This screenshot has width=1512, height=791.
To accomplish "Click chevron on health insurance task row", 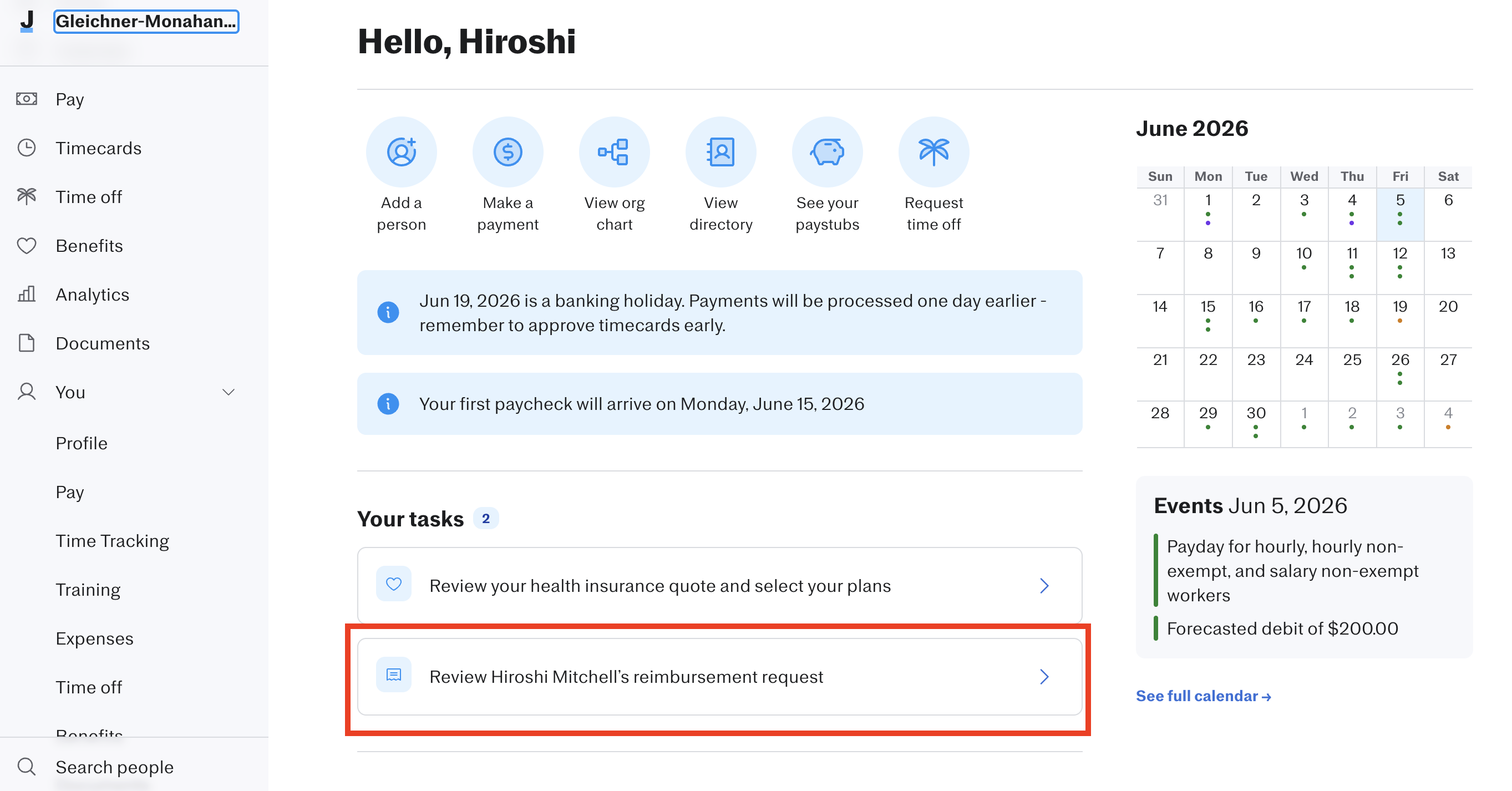I will pos(1044,586).
